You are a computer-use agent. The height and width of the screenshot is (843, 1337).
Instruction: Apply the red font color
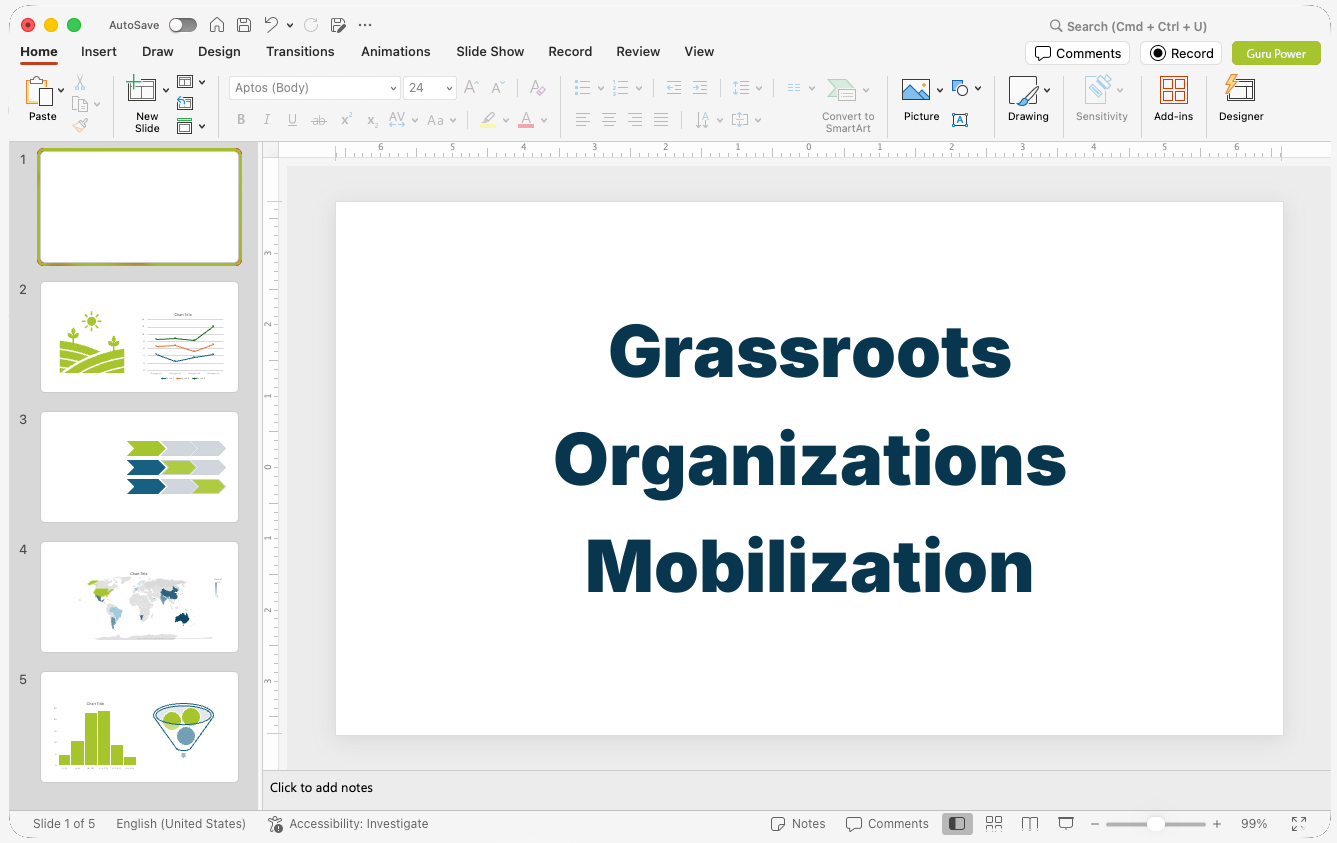pos(526,120)
